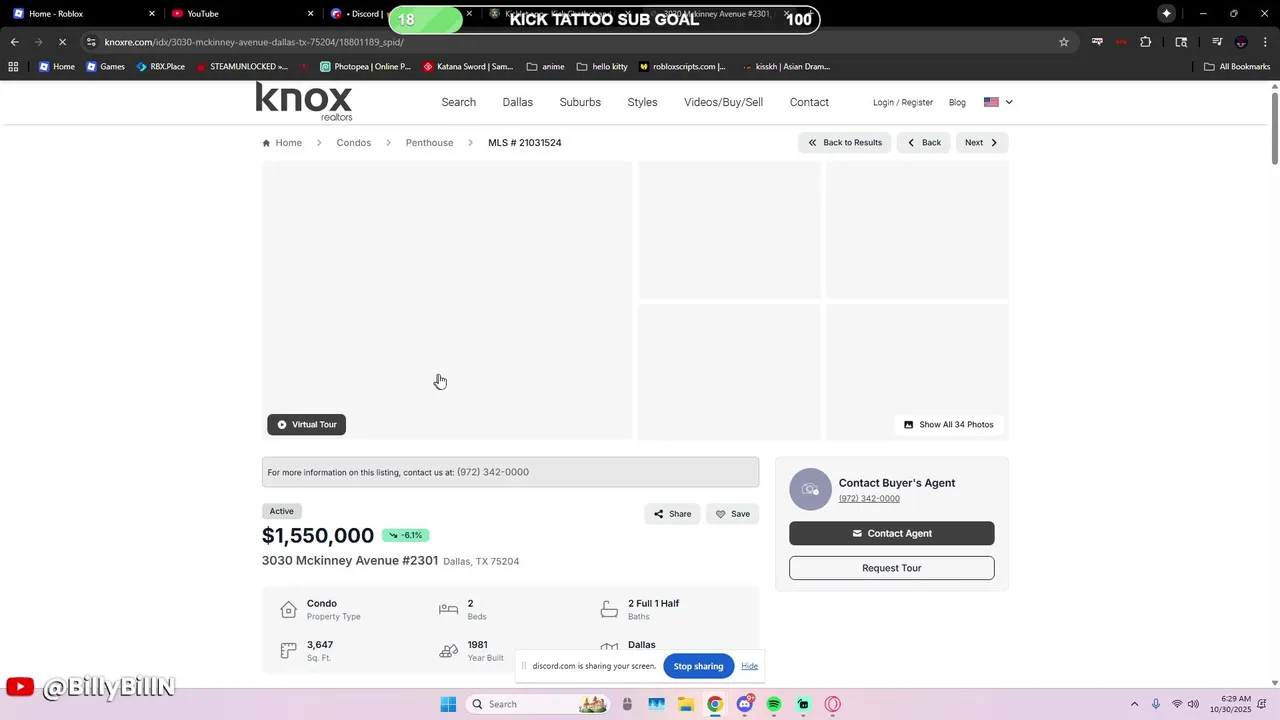Click the photo icon in Show All 34 Photos
The width and height of the screenshot is (1280, 720).
click(x=908, y=425)
